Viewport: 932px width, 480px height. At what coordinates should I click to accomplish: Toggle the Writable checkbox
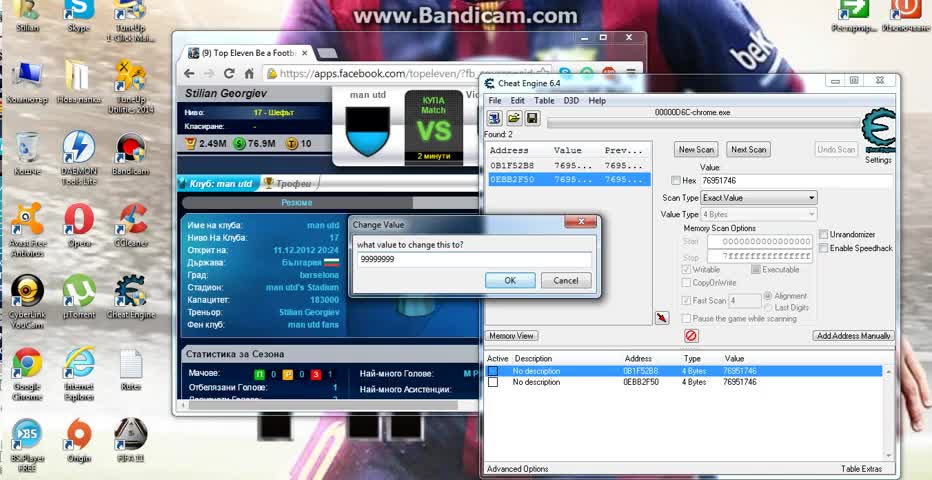pyautogui.click(x=687, y=270)
